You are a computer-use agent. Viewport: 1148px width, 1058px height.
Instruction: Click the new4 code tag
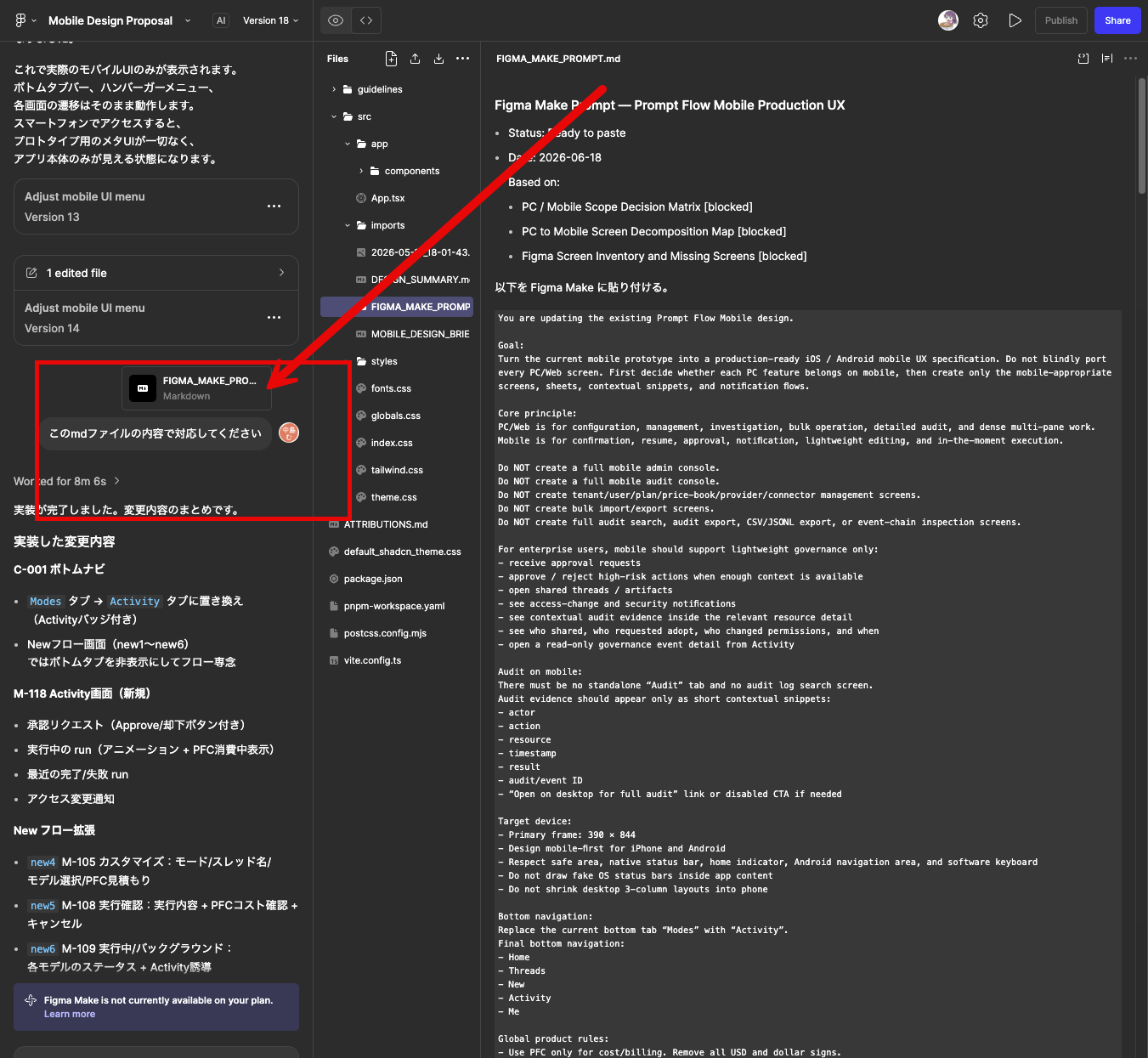point(42,862)
